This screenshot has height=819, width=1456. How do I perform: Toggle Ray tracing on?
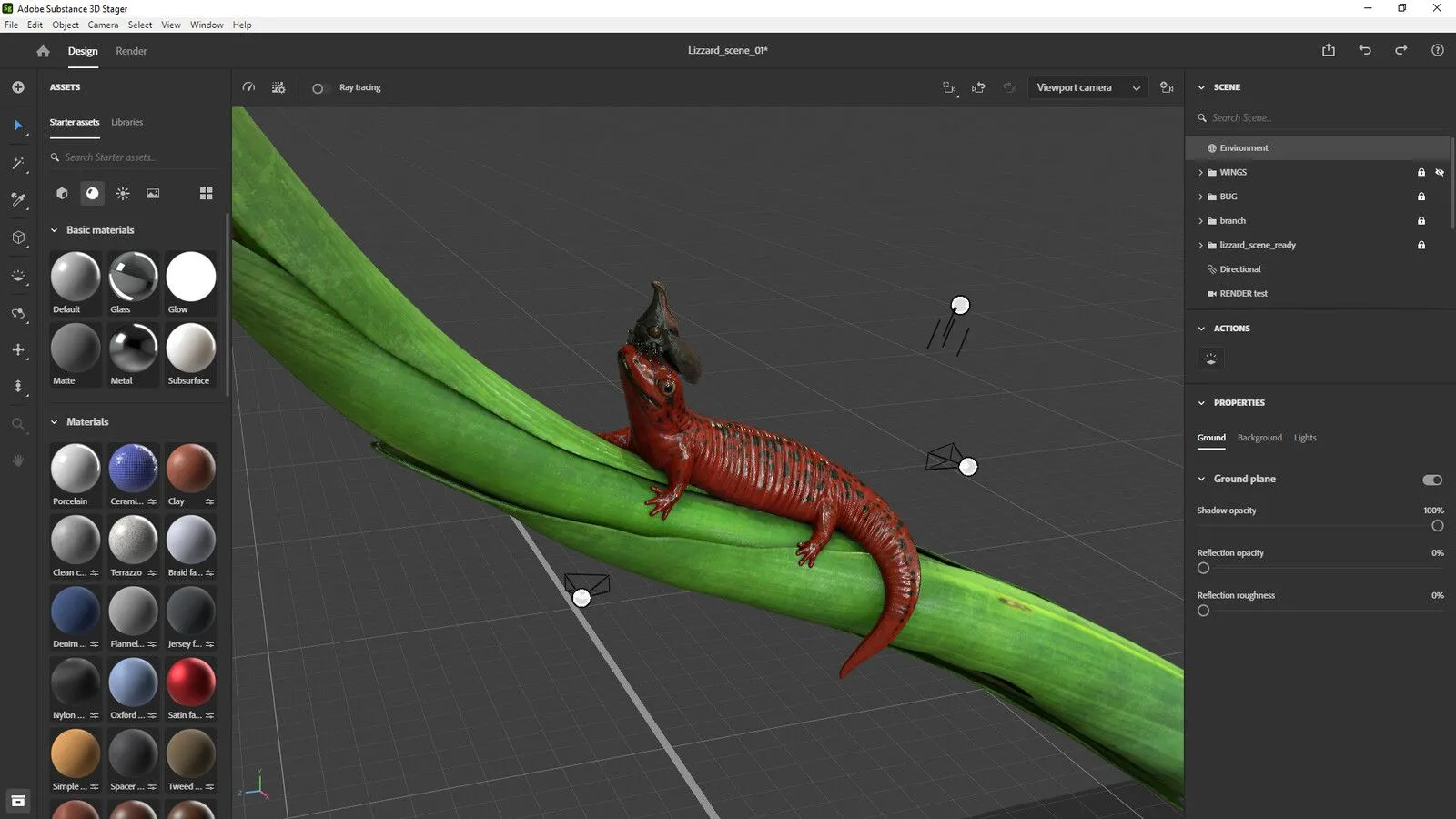pyautogui.click(x=318, y=88)
